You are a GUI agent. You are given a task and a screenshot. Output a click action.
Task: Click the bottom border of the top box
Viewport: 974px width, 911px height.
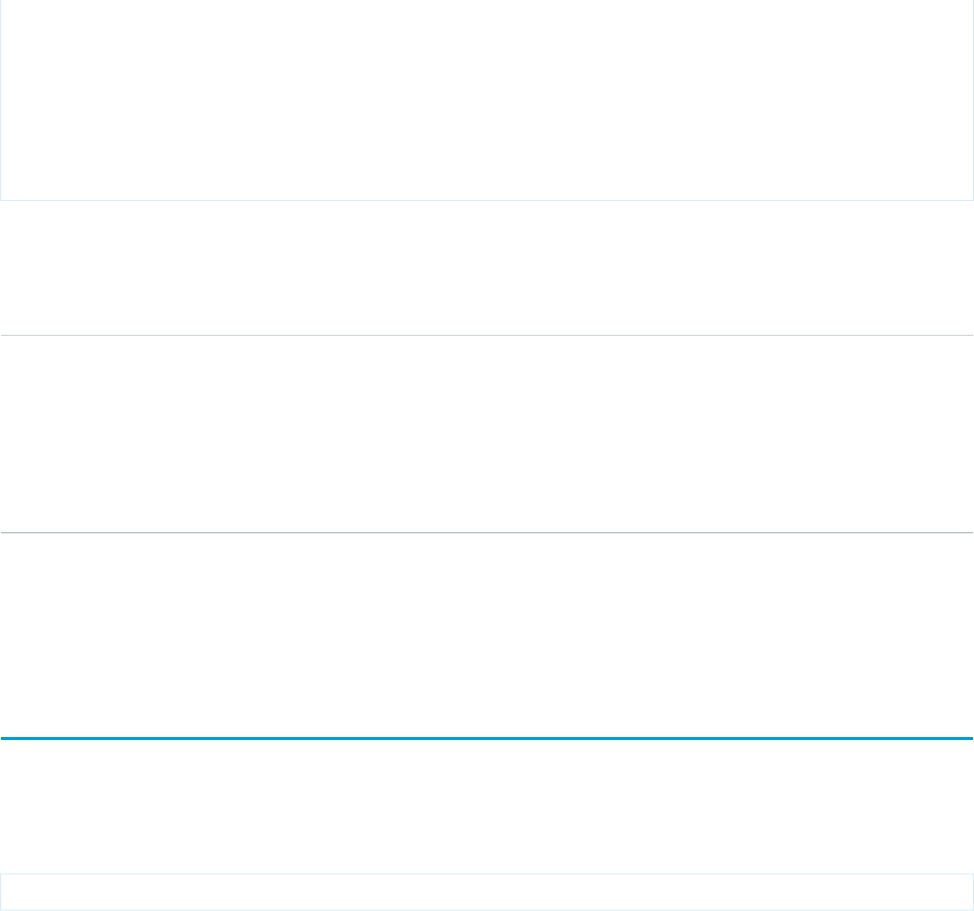487,200
